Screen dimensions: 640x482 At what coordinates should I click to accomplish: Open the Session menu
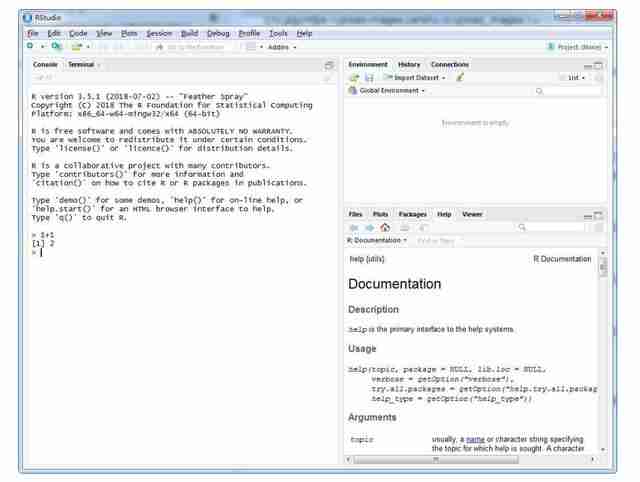[x=159, y=33]
